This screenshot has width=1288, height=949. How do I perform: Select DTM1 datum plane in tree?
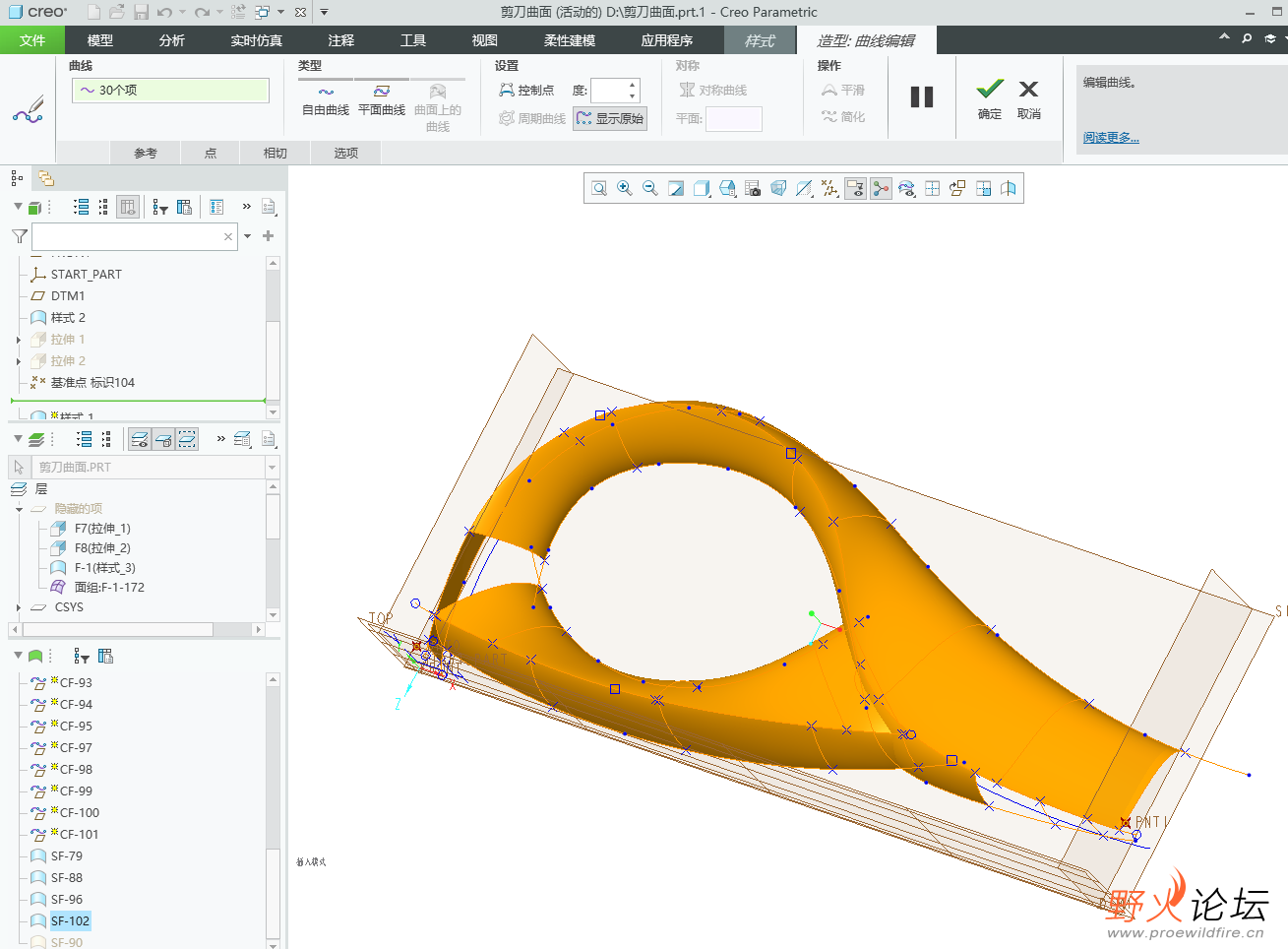(67, 296)
